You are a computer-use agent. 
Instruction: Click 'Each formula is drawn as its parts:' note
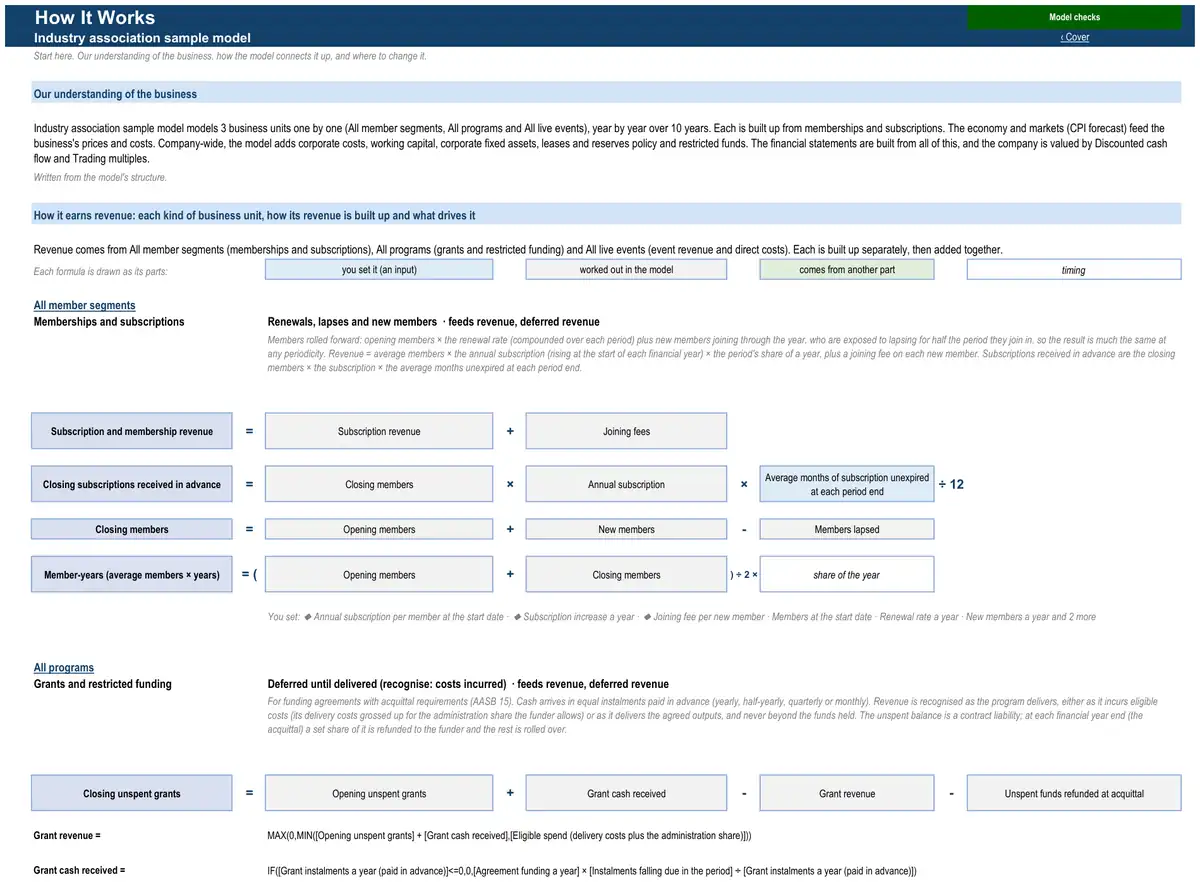pyautogui.click(x=100, y=271)
